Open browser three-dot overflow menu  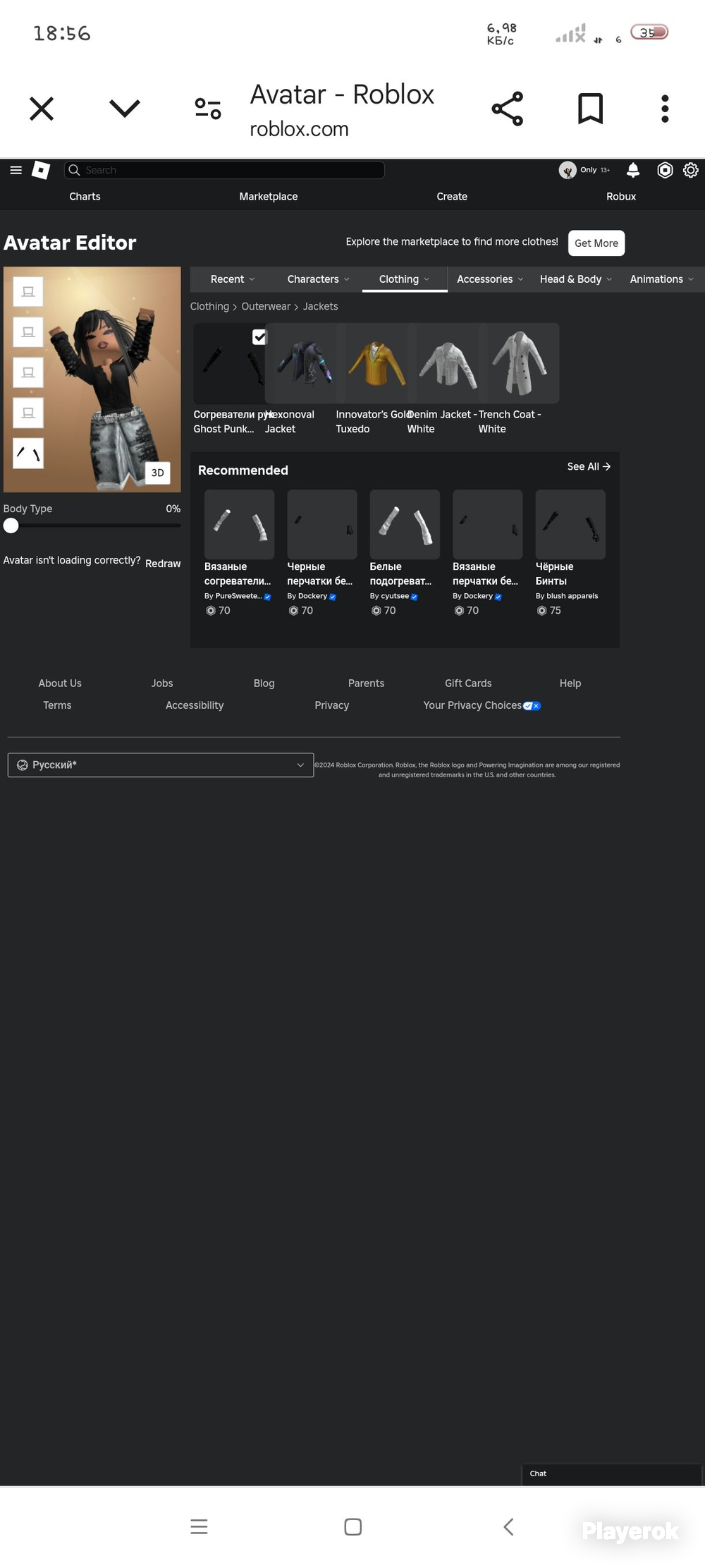(665, 109)
